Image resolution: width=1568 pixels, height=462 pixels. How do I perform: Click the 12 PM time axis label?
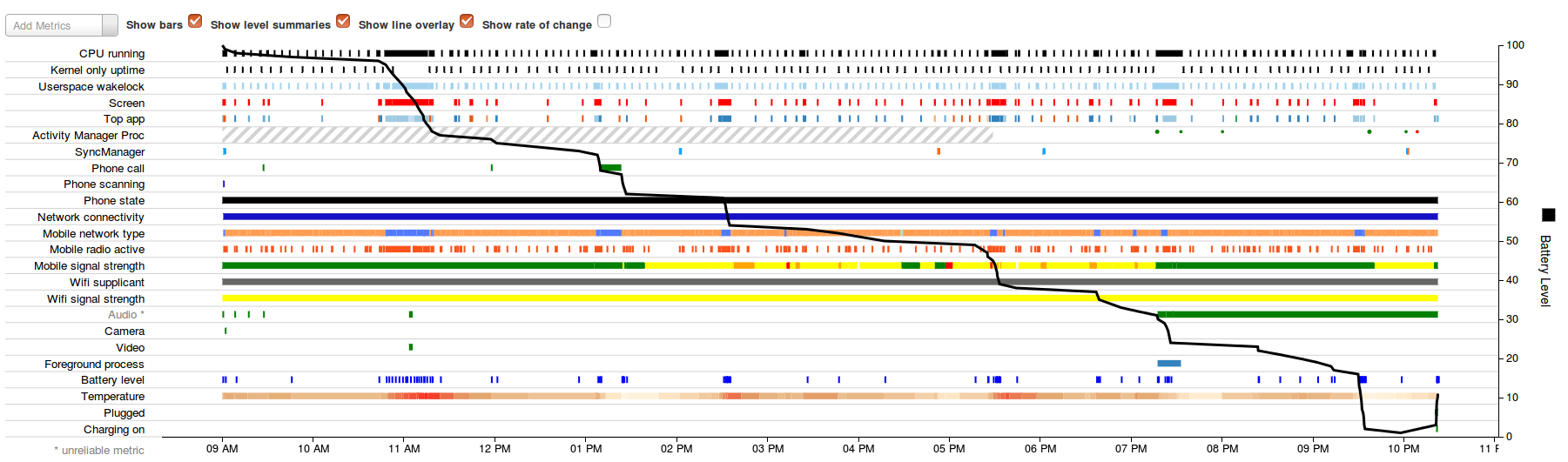tap(495, 449)
